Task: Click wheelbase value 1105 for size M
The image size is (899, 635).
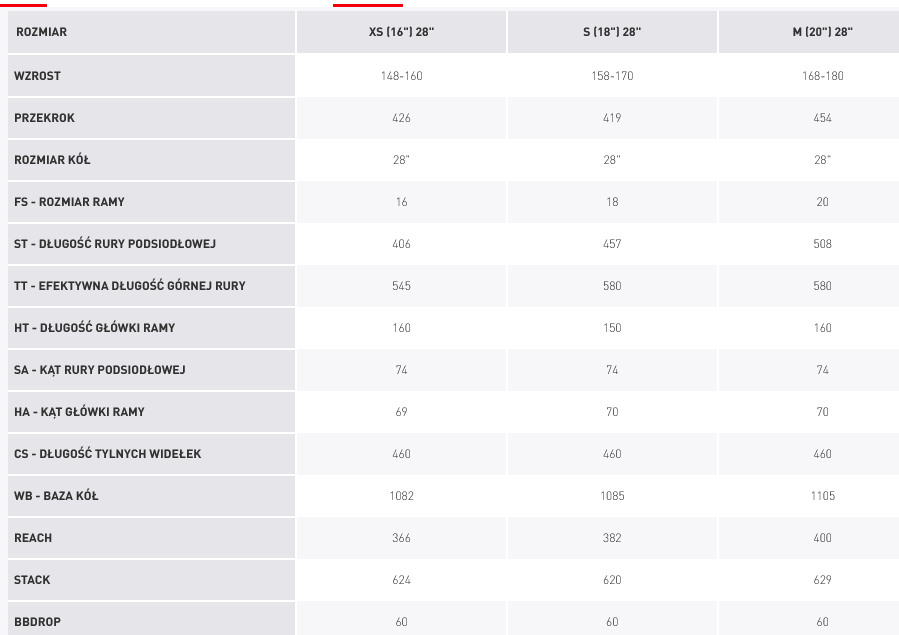Action: click(823, 496)
